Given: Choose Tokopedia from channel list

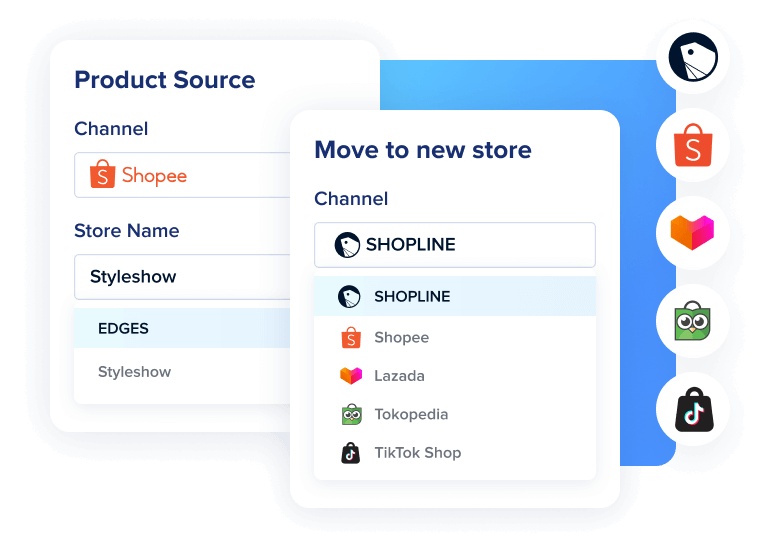Looking at the screenshot, I should click(455, 414).
